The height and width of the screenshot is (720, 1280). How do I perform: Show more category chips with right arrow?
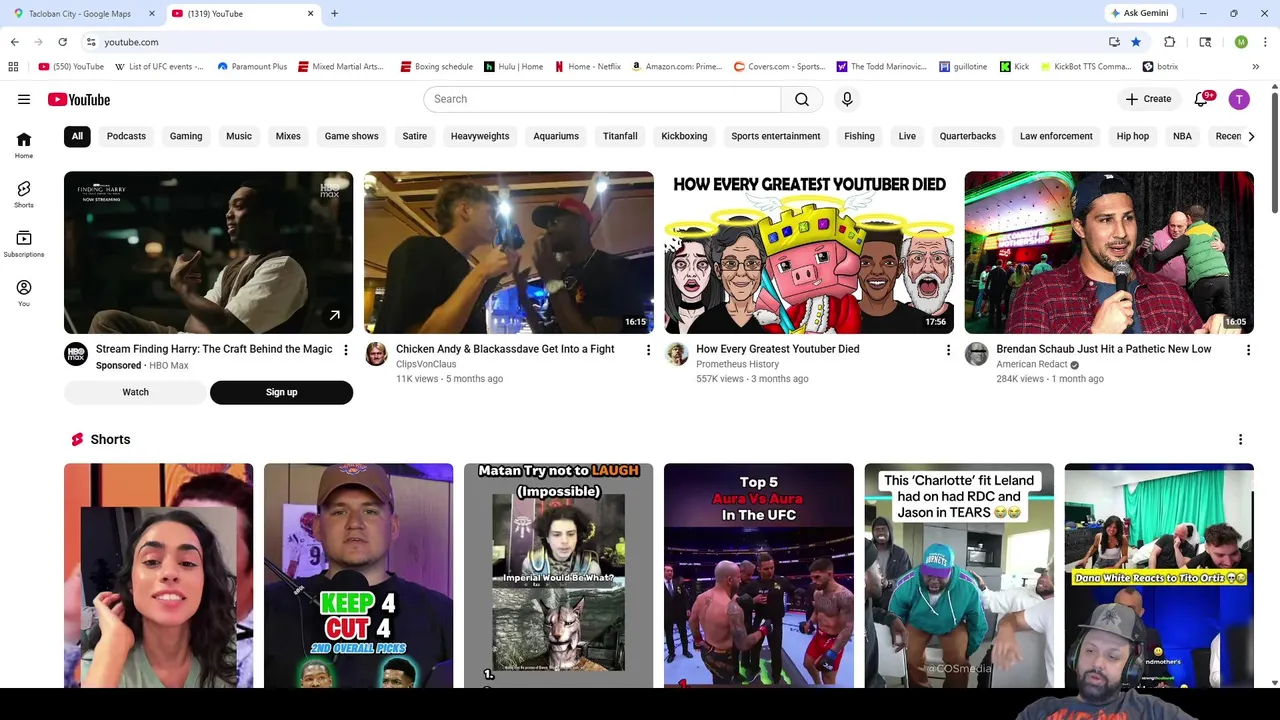[x=1250, y=136]
